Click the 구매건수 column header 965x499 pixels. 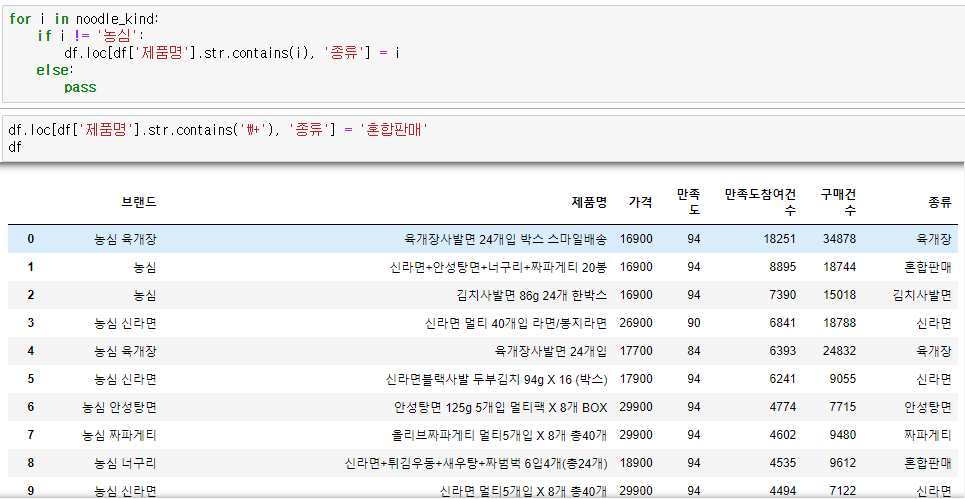838,202
